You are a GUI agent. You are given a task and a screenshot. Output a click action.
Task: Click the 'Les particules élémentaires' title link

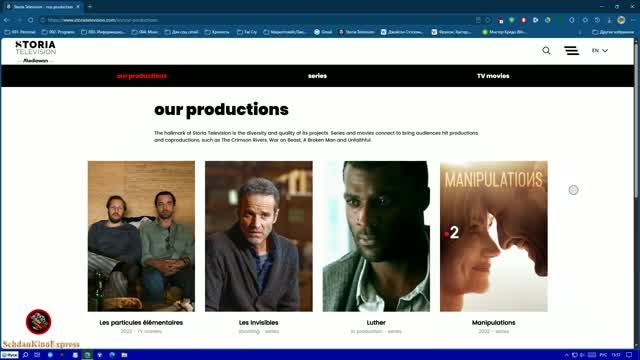[x=141, y=322]
